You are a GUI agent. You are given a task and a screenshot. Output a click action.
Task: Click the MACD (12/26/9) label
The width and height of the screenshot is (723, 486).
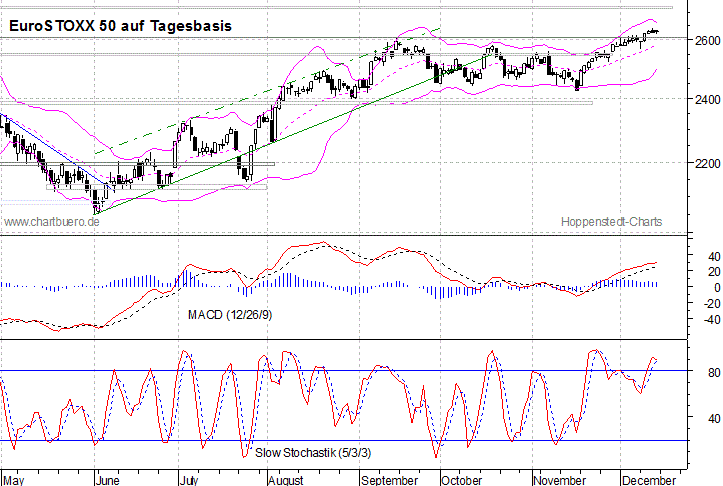pos(230,315)
